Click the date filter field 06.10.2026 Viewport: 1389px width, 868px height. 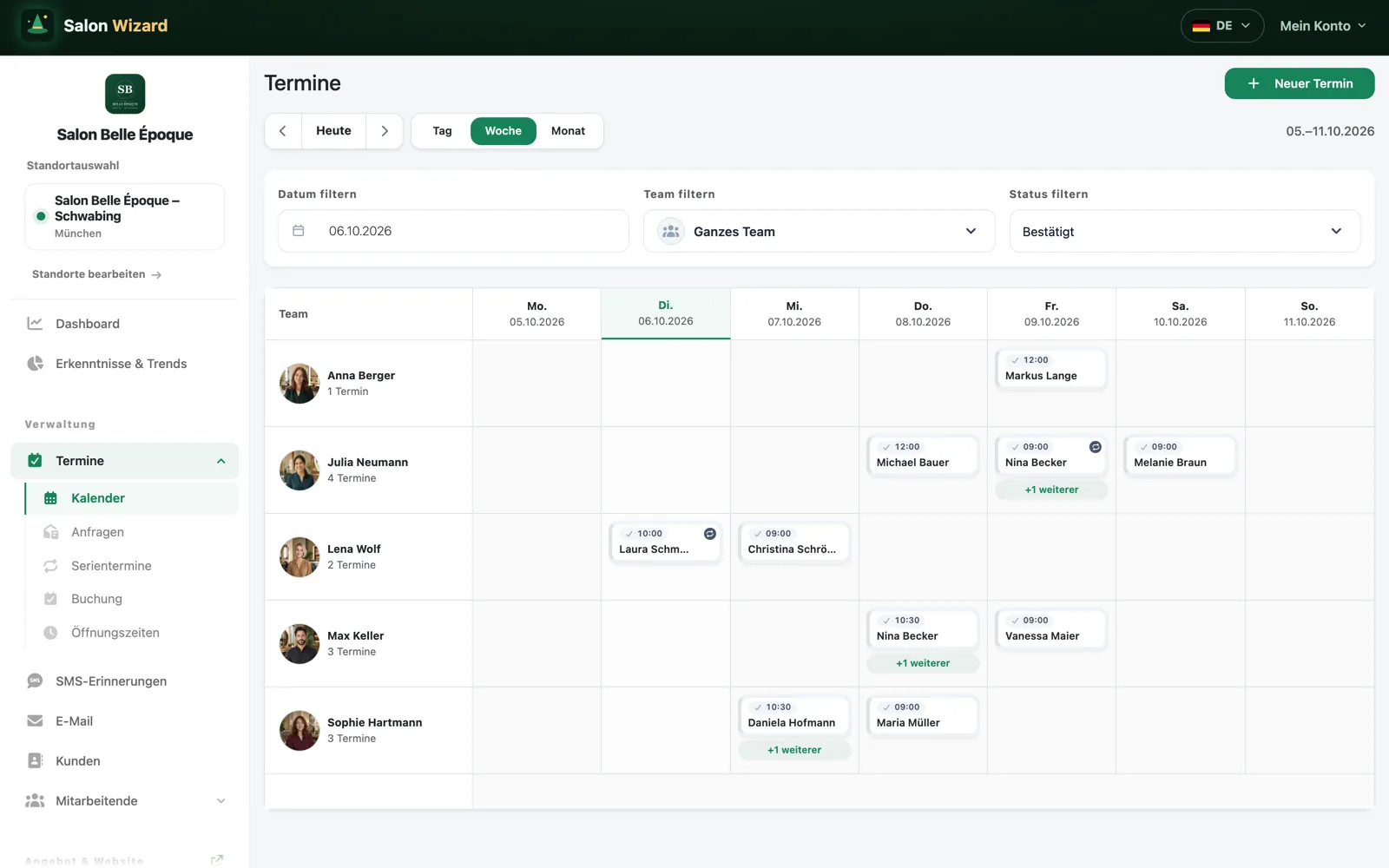(453, 231)
